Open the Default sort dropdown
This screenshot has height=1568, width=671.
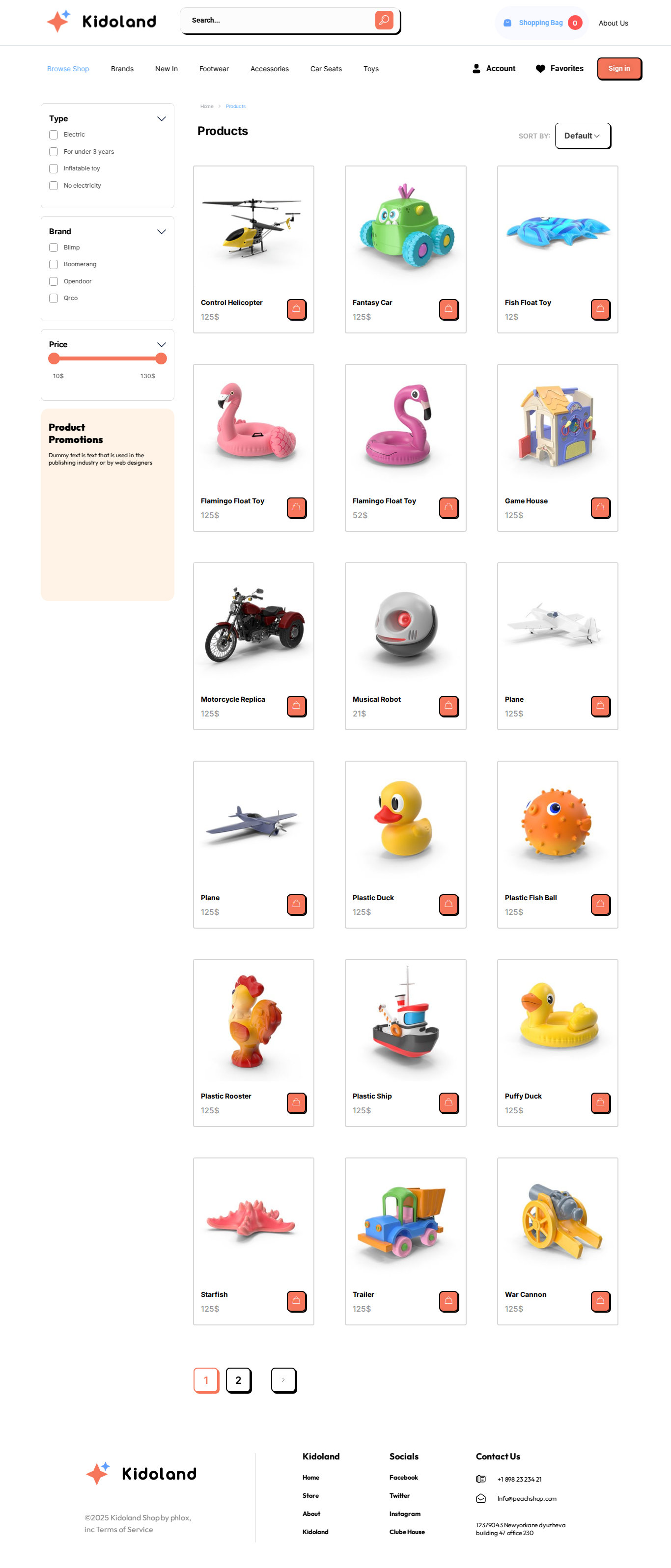point(582,136)
